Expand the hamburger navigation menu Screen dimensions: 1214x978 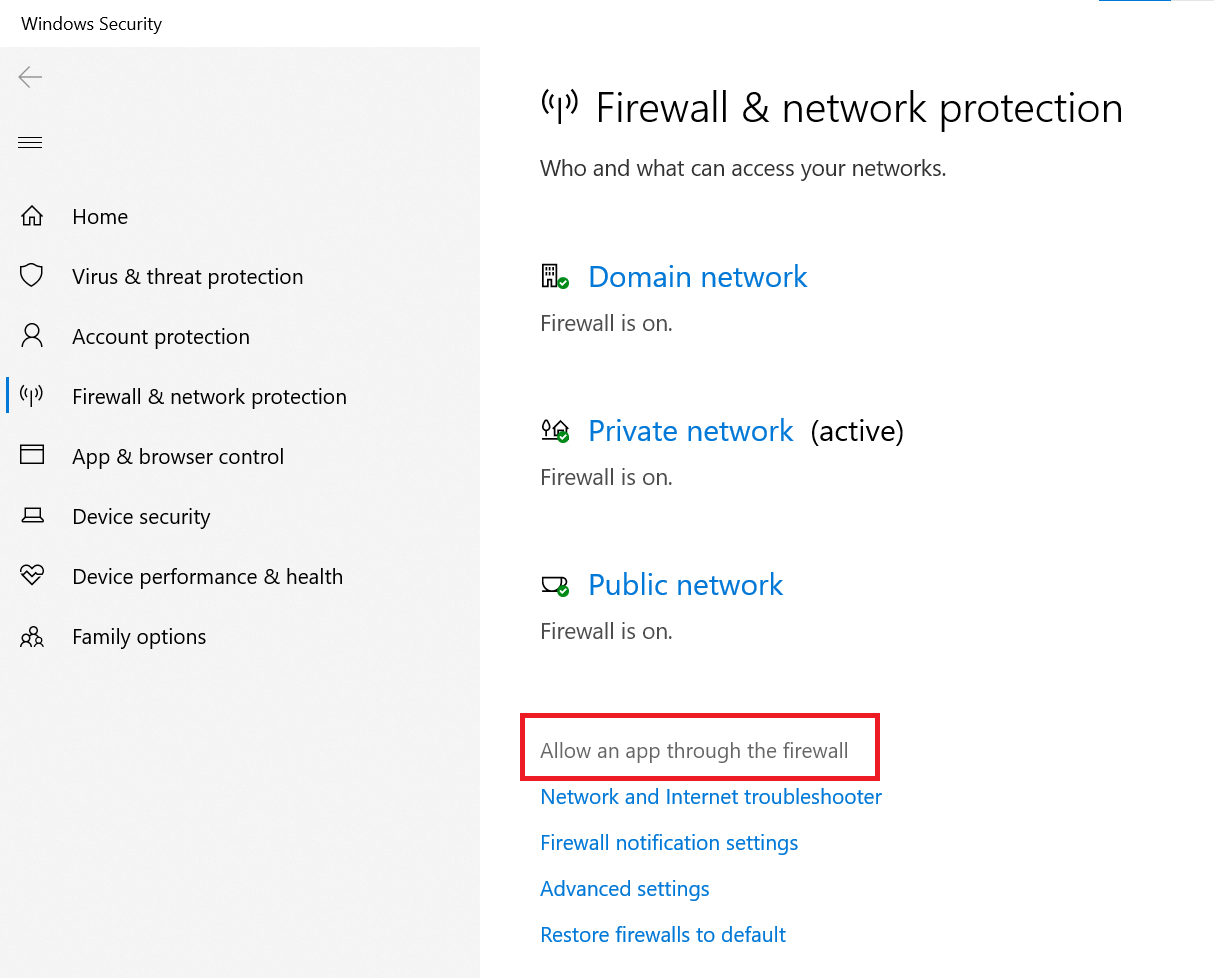coord(30,143)
